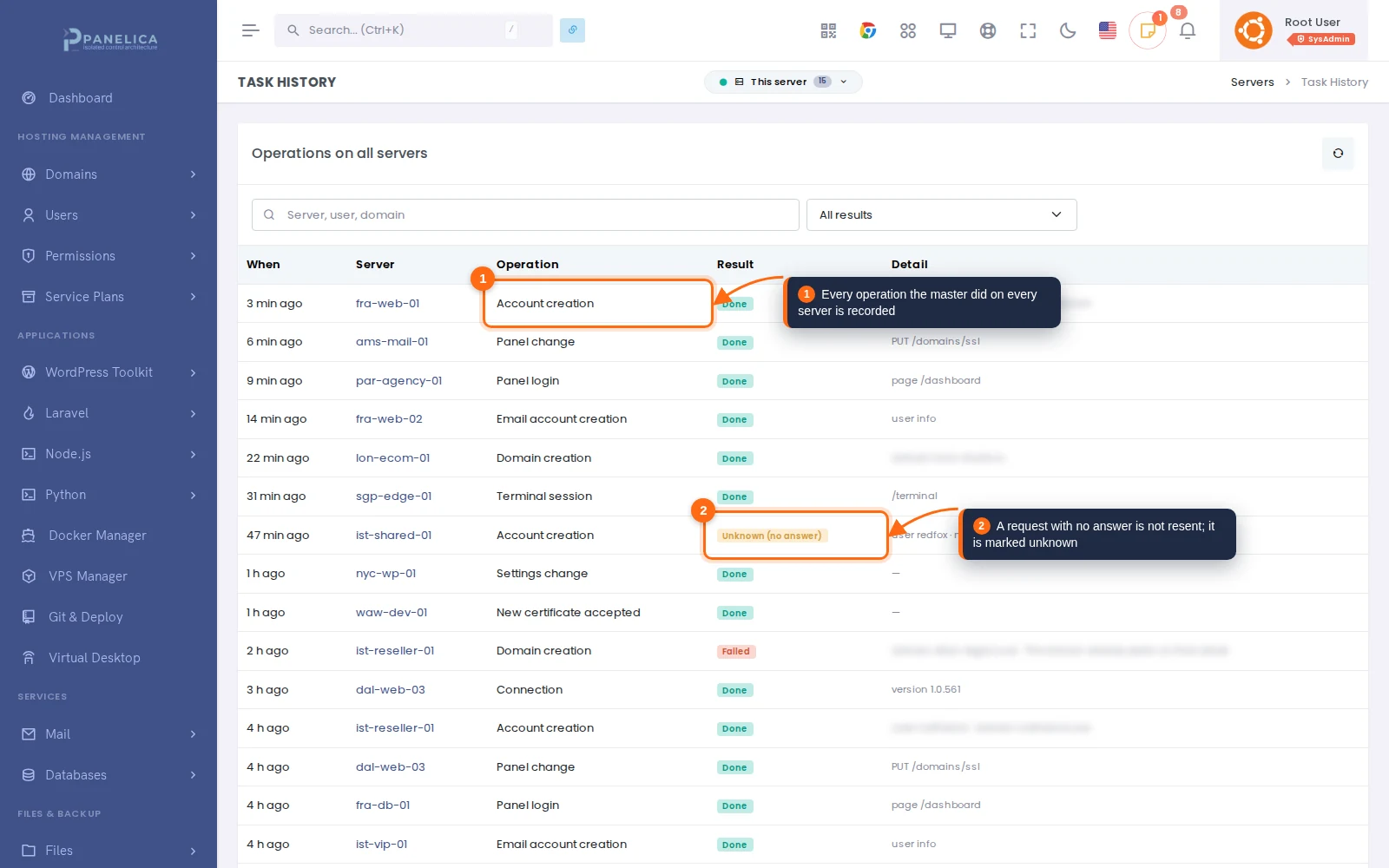Focus the top Search field

(x=413, y=30)
